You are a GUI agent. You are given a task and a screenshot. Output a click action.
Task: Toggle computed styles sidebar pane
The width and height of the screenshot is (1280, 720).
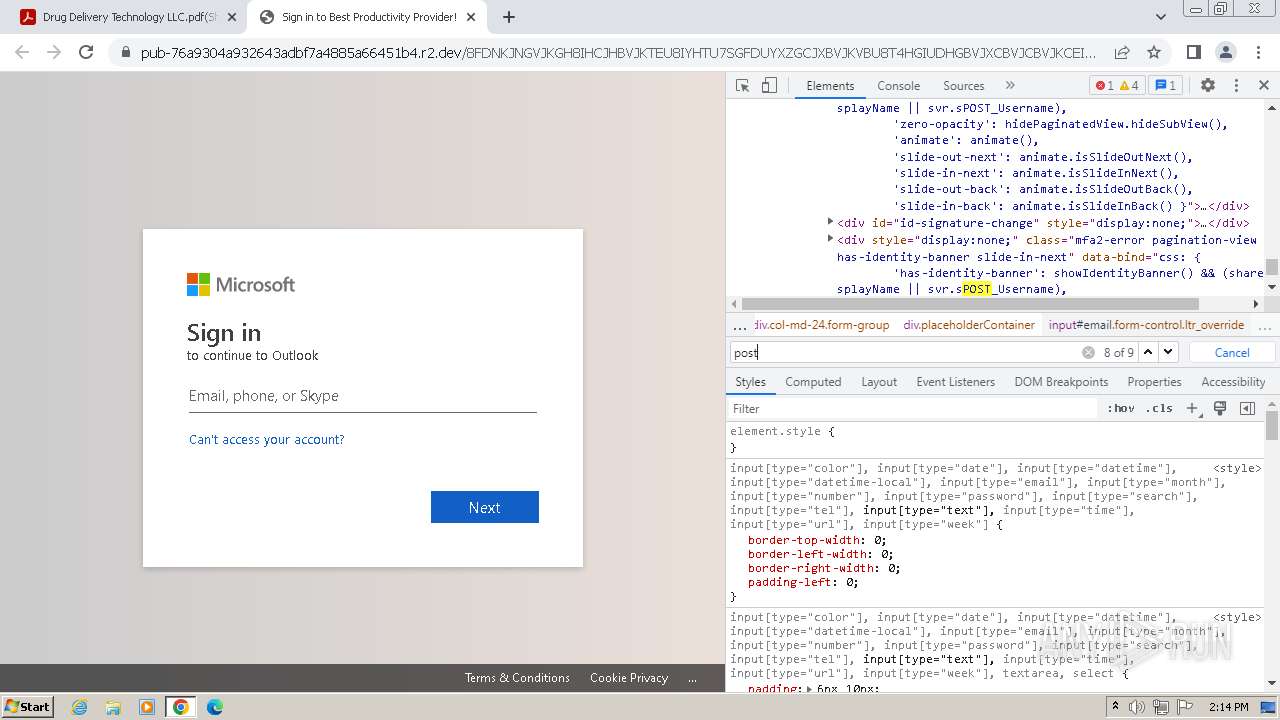click(1247, 408)
